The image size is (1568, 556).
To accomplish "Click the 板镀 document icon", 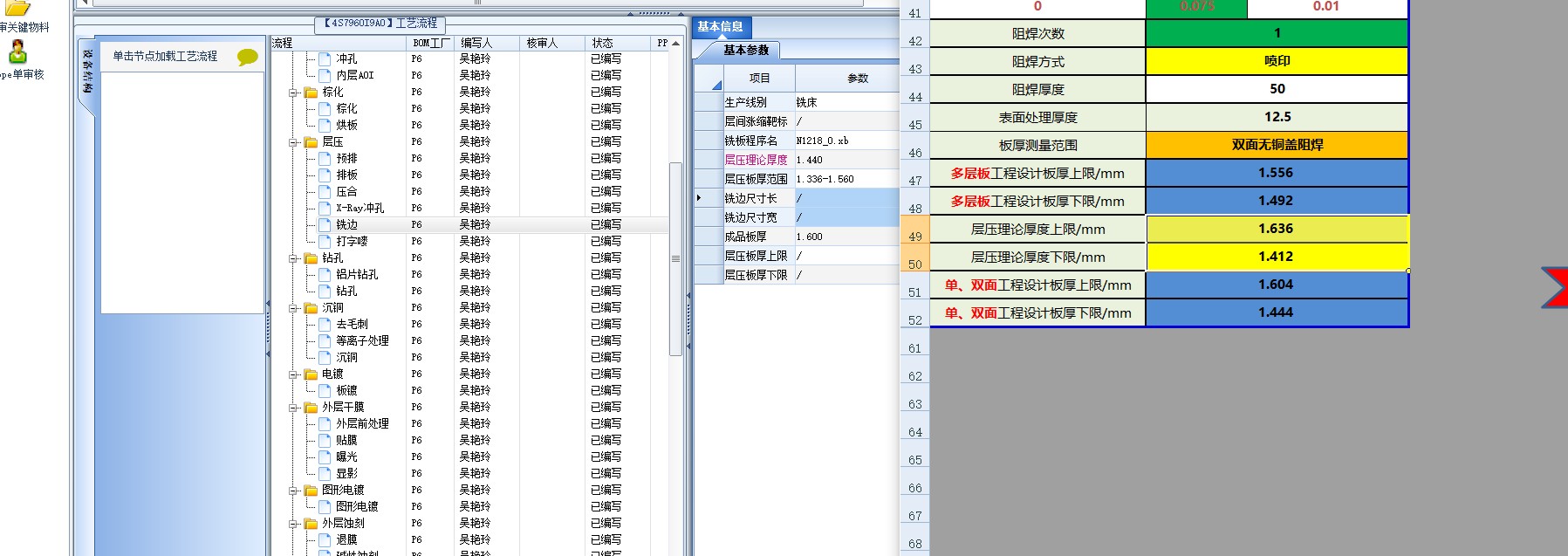I will (x=325, y=390).
